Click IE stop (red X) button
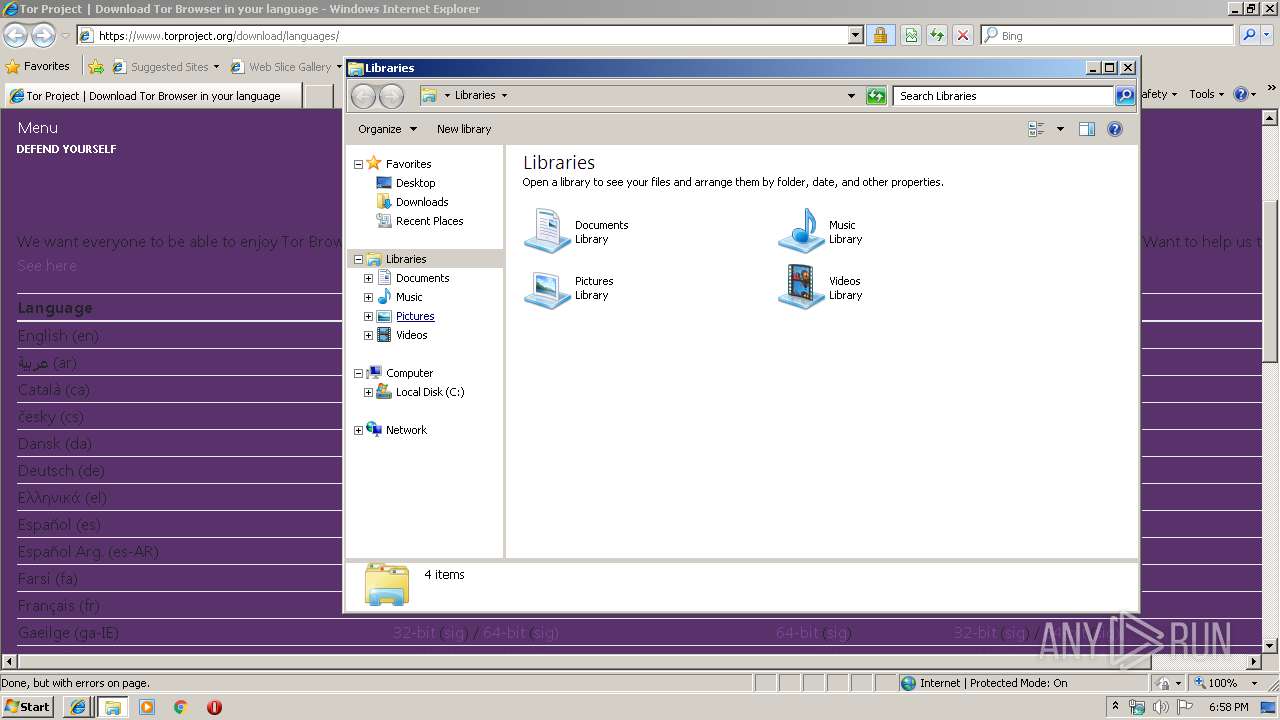This screenshot has height=720, width=1280. tap(963, 35)
